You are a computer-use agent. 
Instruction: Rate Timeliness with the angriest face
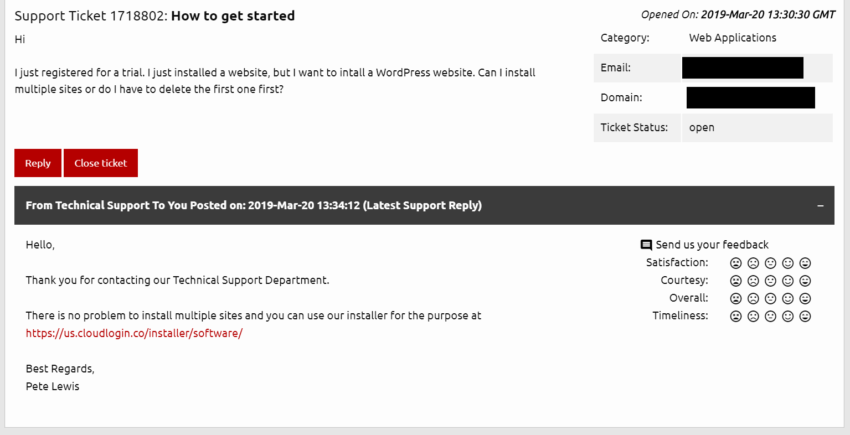tap(735, 316)
